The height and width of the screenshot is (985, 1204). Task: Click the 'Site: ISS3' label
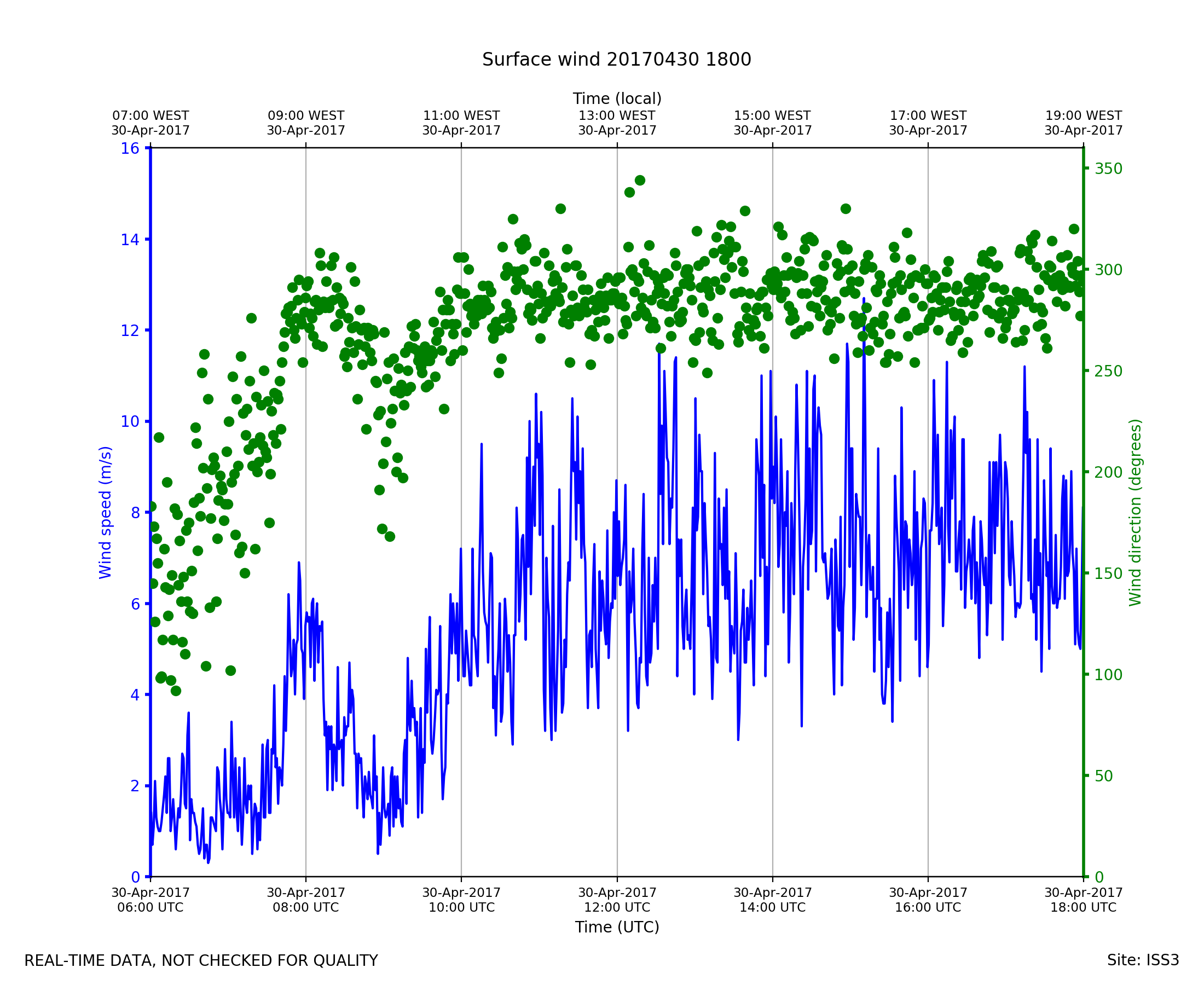1143,960
